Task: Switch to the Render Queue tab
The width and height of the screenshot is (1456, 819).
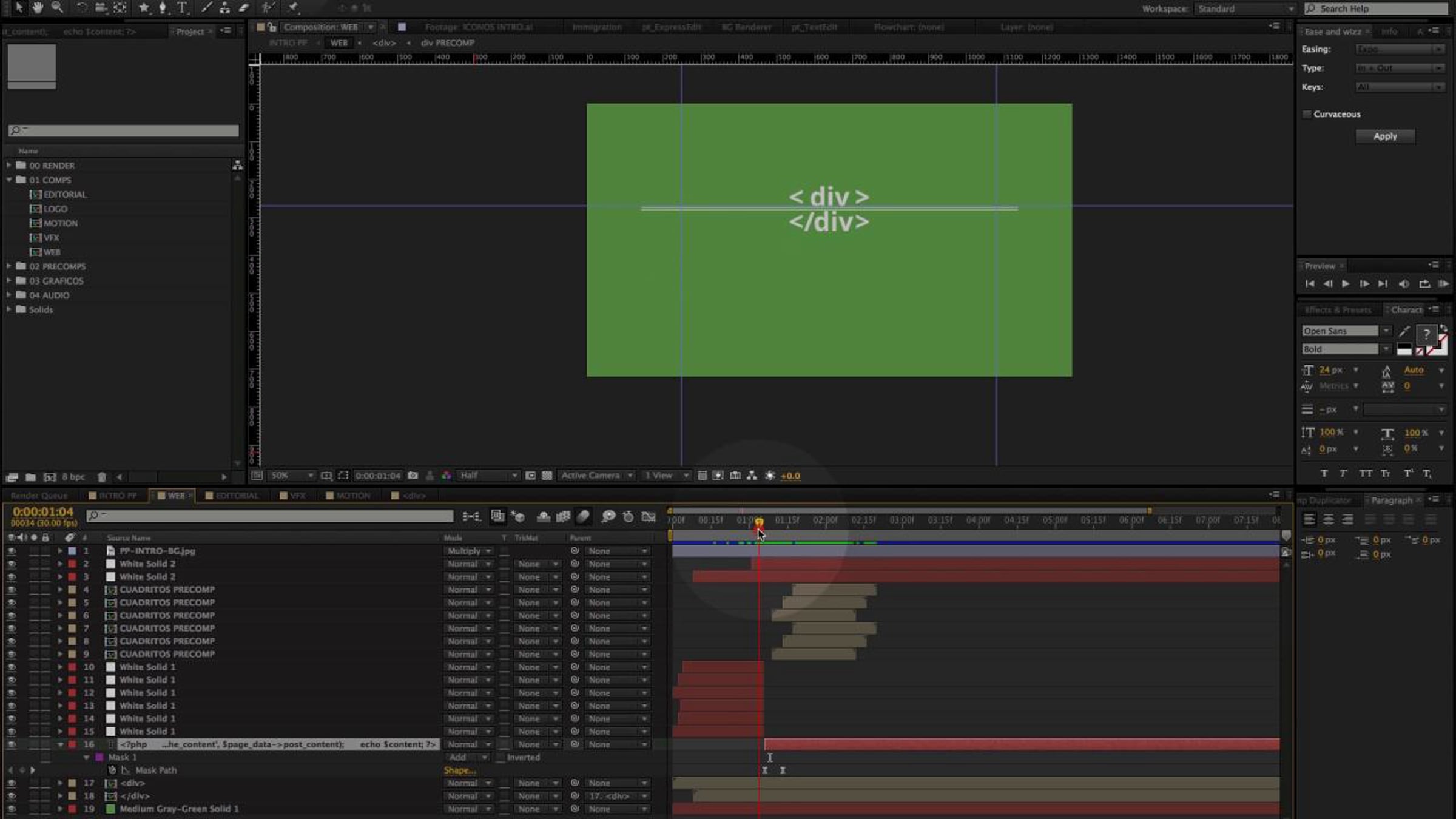Action: click(39, 496)
